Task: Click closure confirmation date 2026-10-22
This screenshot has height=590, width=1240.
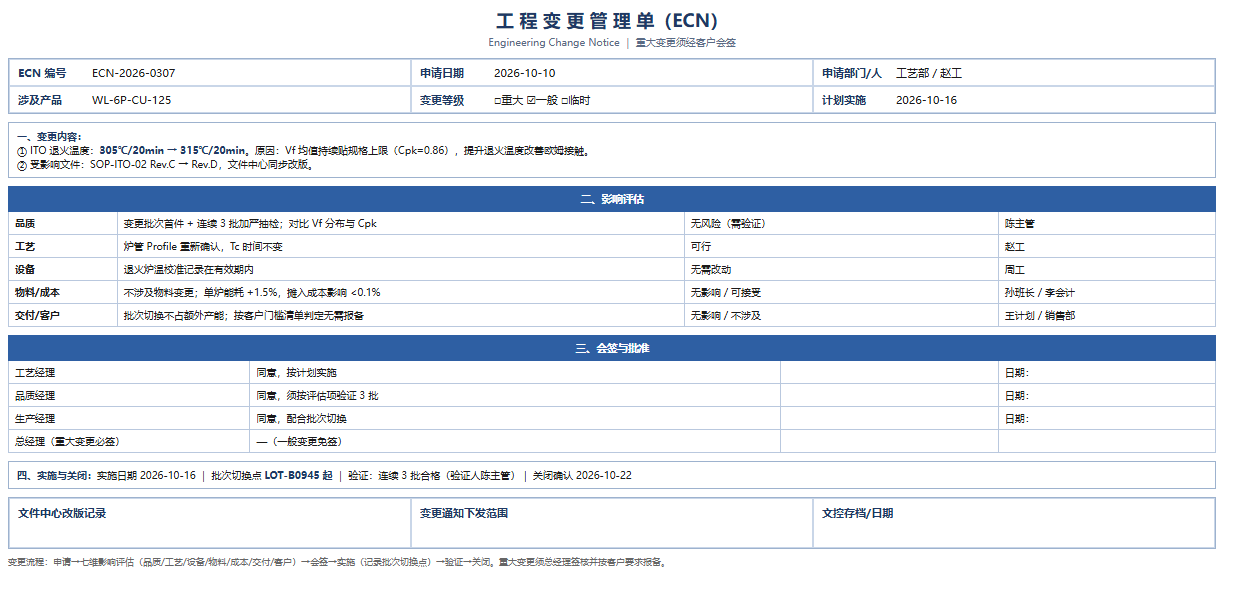Action: [603, 475]
